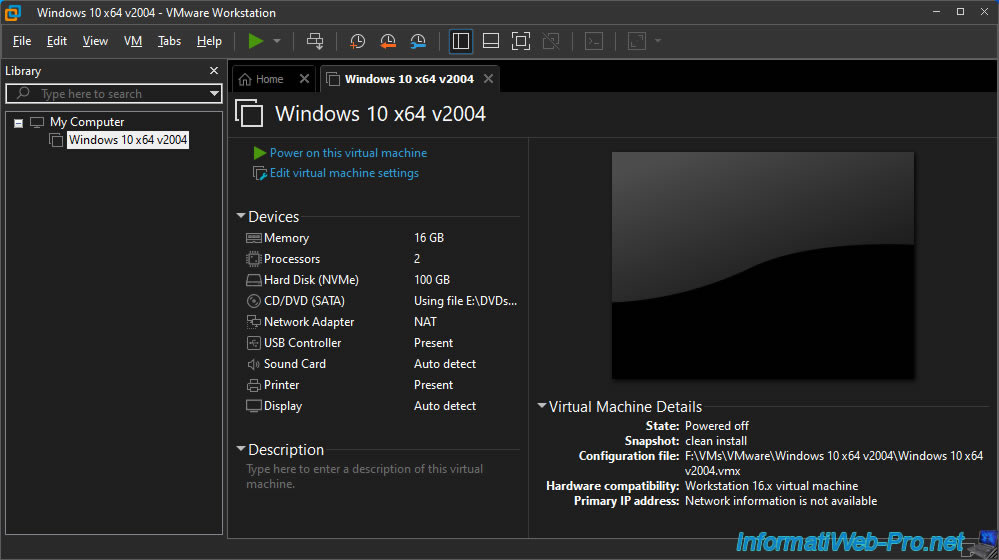Image resolution: width=999 pixels, height=560 pixels.
Task: Click the Using file E:\DVDs... value
Action: click(465, 301)
